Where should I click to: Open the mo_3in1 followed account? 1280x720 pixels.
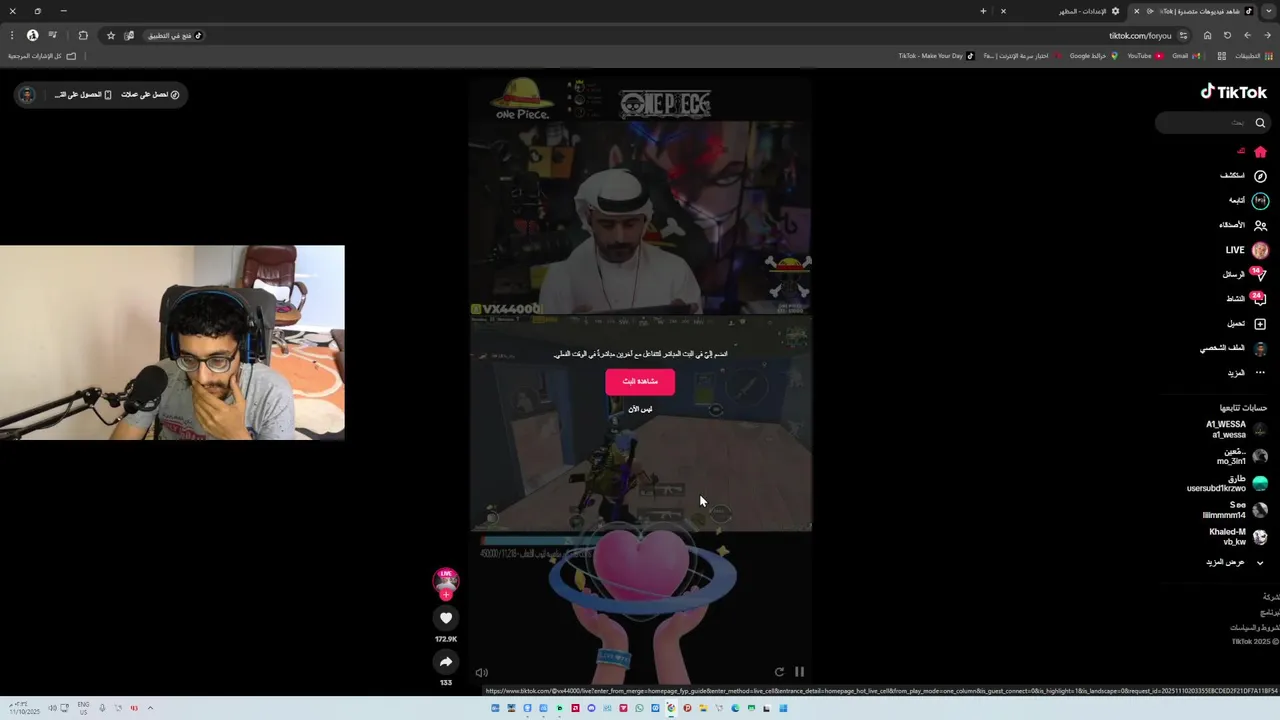1241,456
